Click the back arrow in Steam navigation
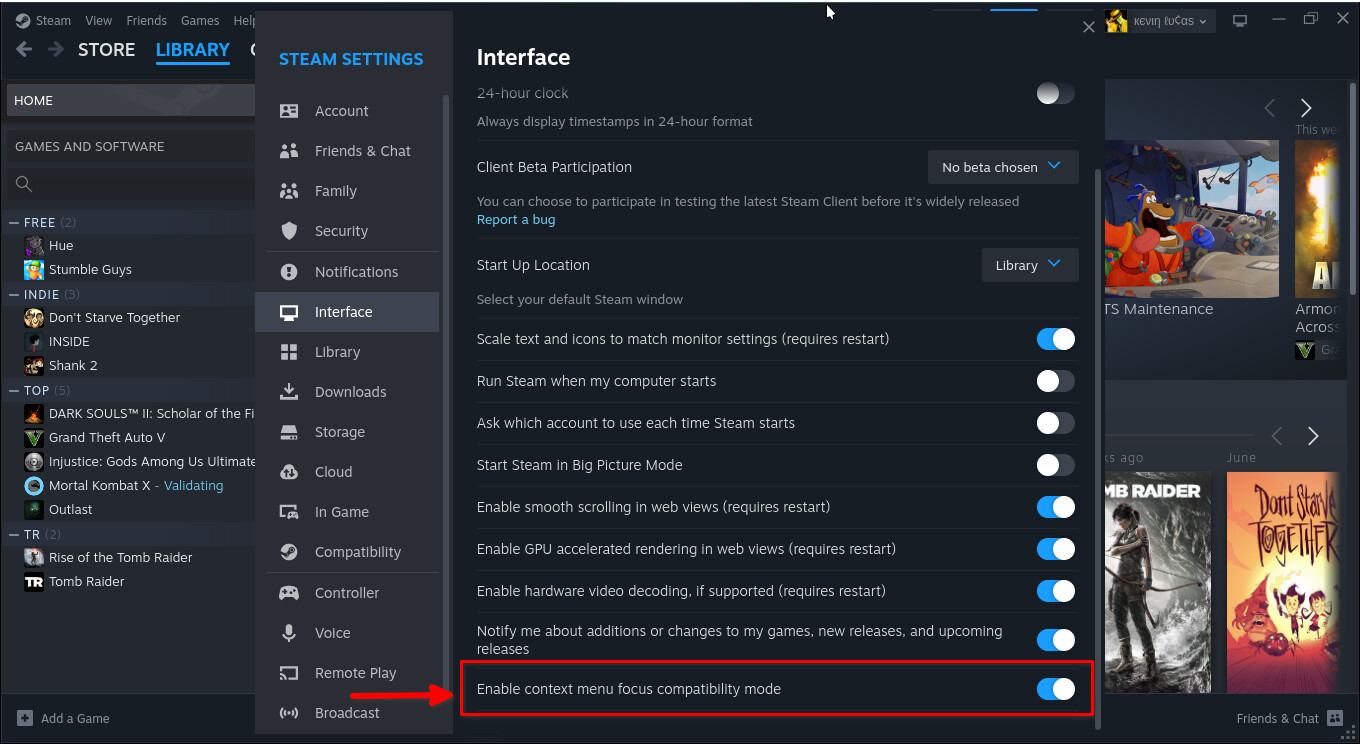 pyautogui.click(x=24, y=50)
